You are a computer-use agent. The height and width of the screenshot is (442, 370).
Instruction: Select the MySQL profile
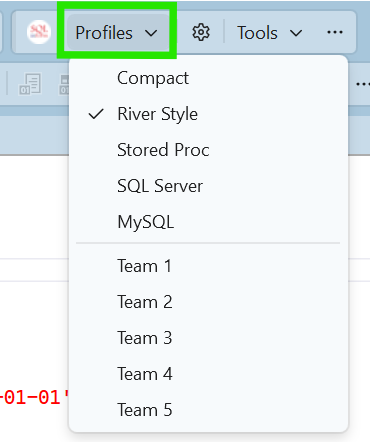click(208, 222)
